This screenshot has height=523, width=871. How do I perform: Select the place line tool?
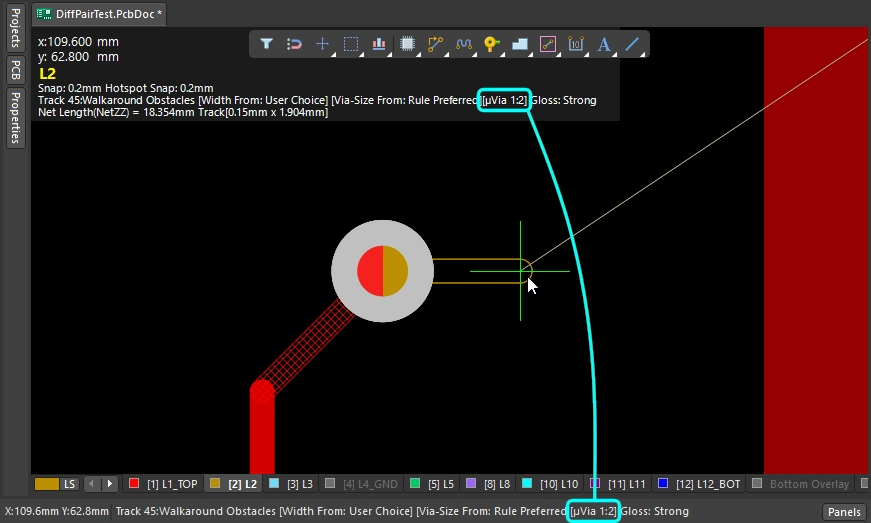click(632, 44)
